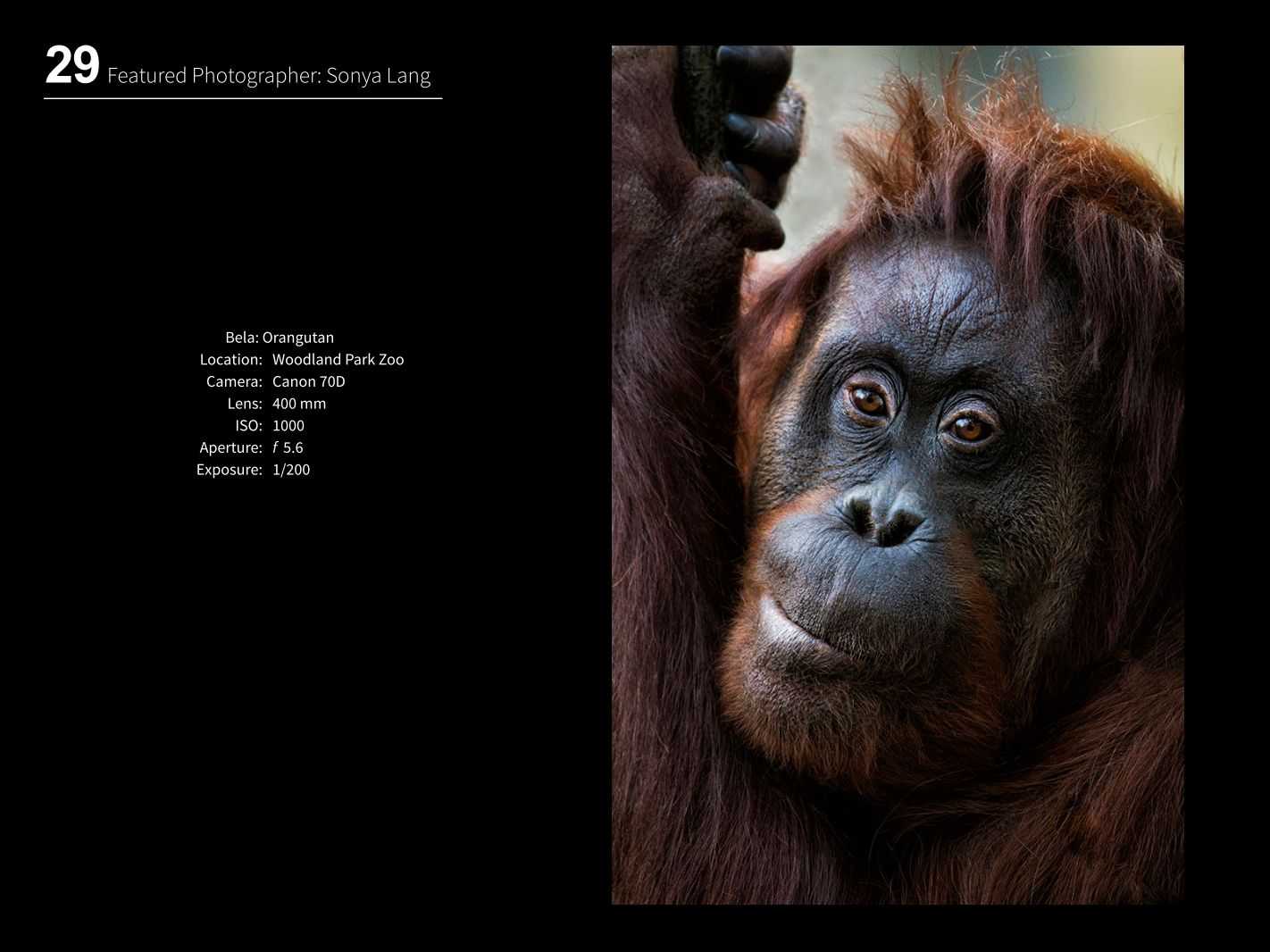Select the Lens label

(x=245, y=404)
